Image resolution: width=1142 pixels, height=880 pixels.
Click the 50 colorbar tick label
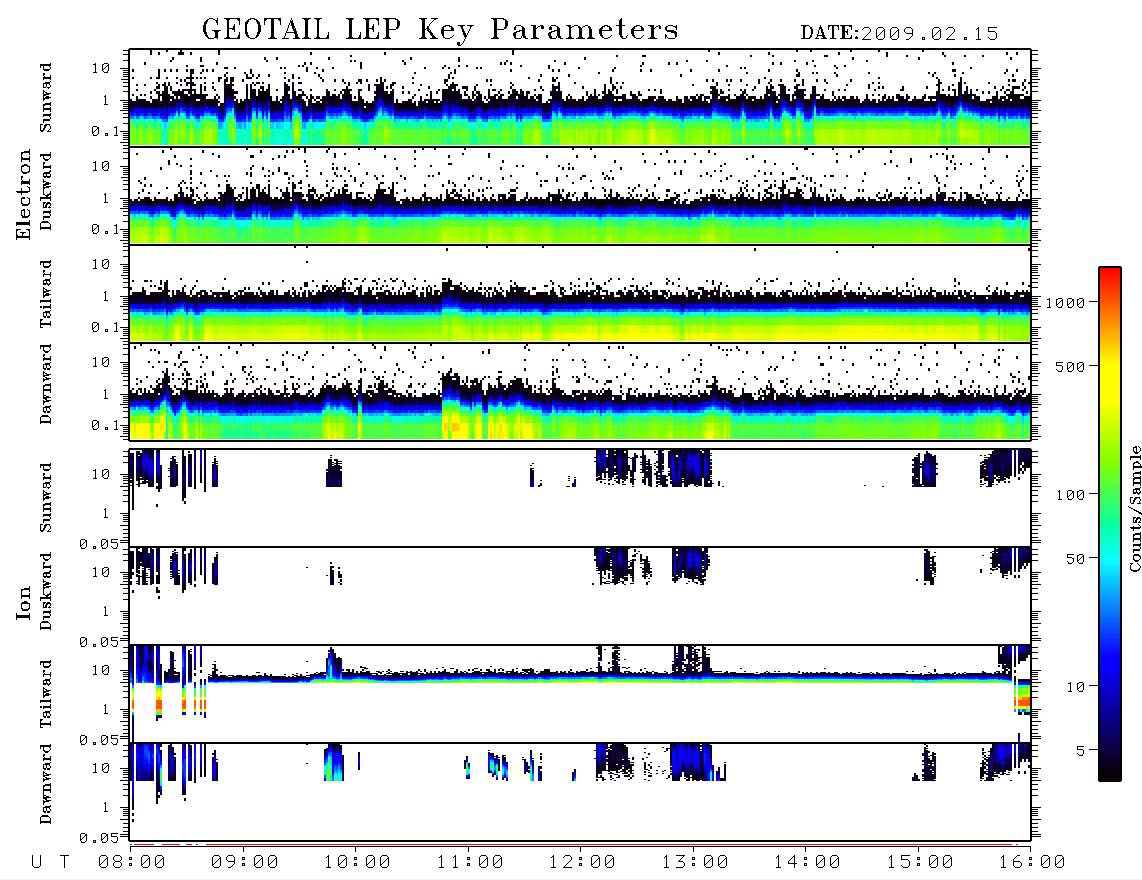tap(1076, 559)
